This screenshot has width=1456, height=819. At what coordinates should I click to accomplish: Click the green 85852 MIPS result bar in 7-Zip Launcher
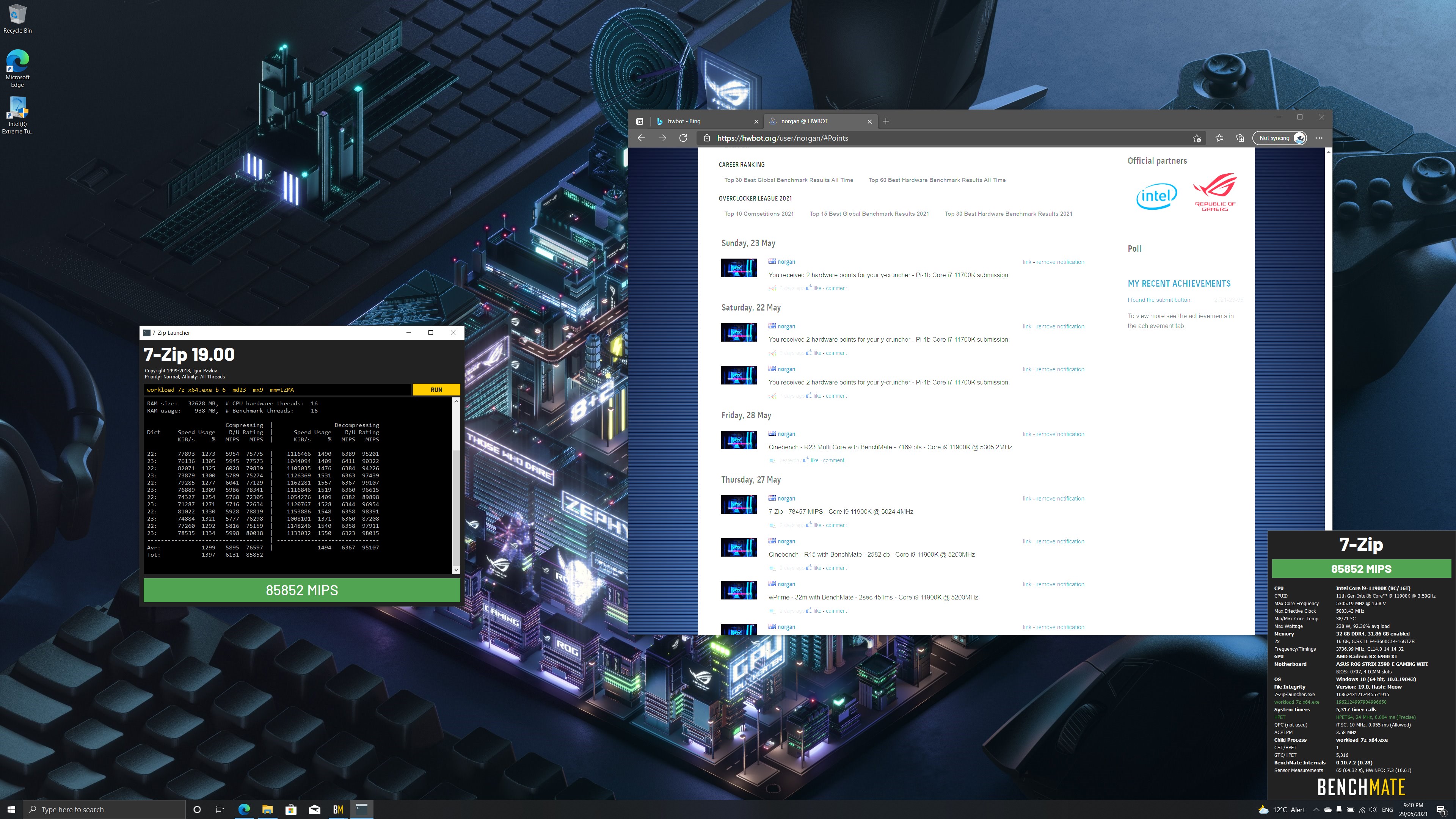click(x=302, y=590)
